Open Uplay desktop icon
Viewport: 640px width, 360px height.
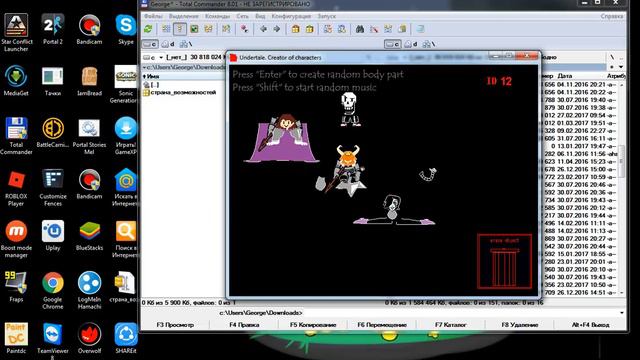point(53,236)
